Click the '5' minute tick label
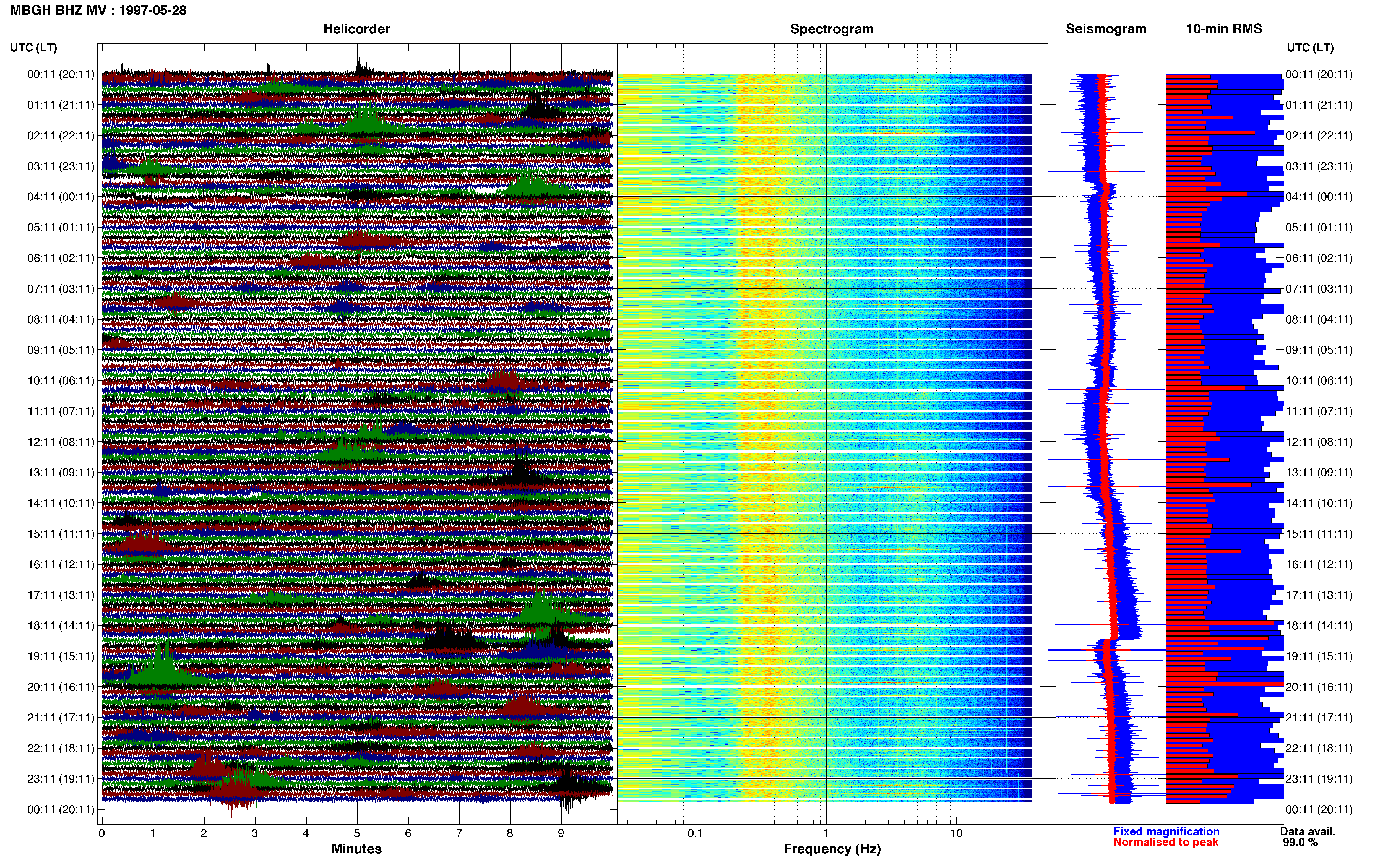Viewport: 1388px width, 868px height. (x=357, y=833)
